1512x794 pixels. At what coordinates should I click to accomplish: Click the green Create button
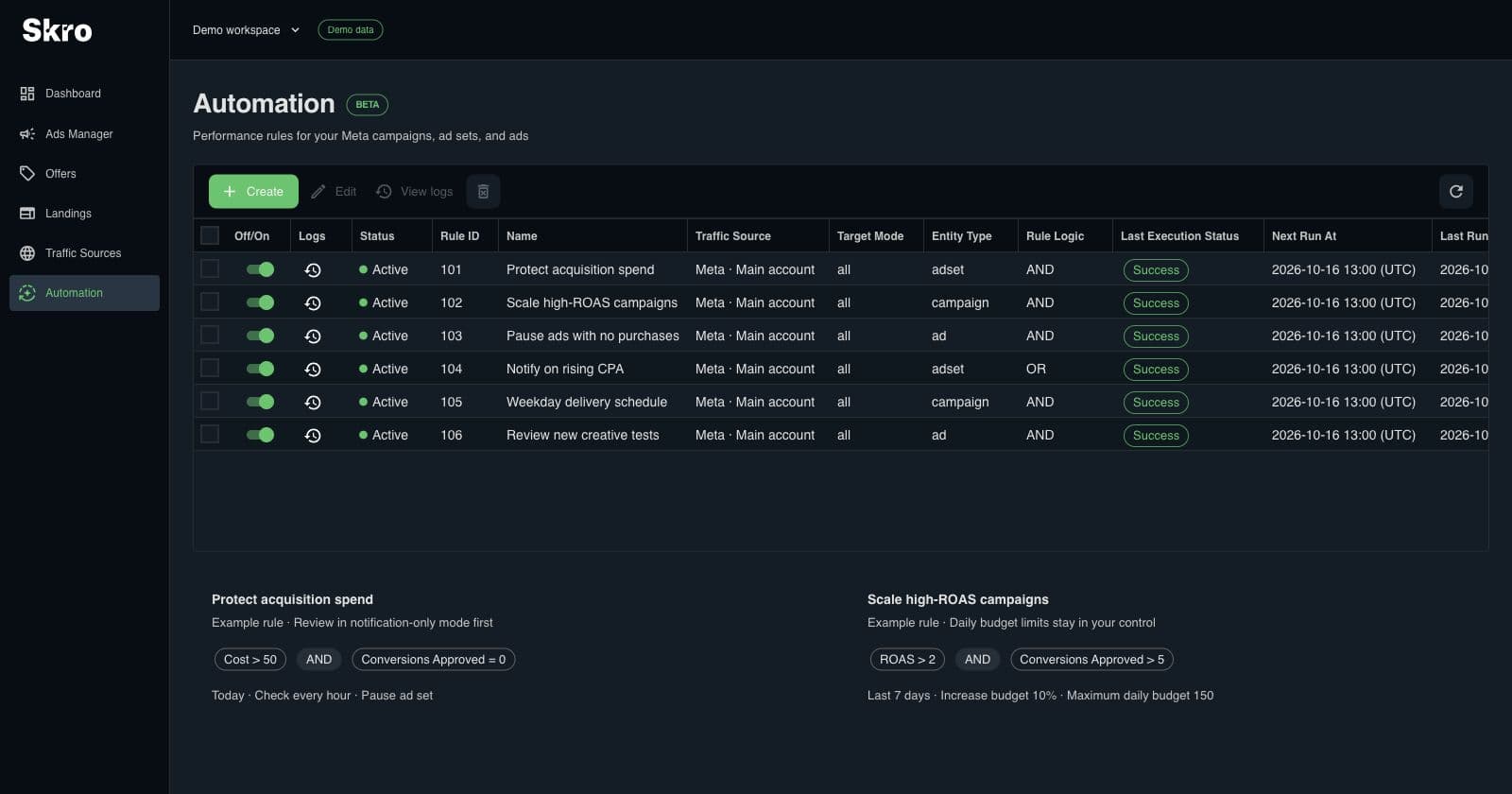tap(253, 191)
